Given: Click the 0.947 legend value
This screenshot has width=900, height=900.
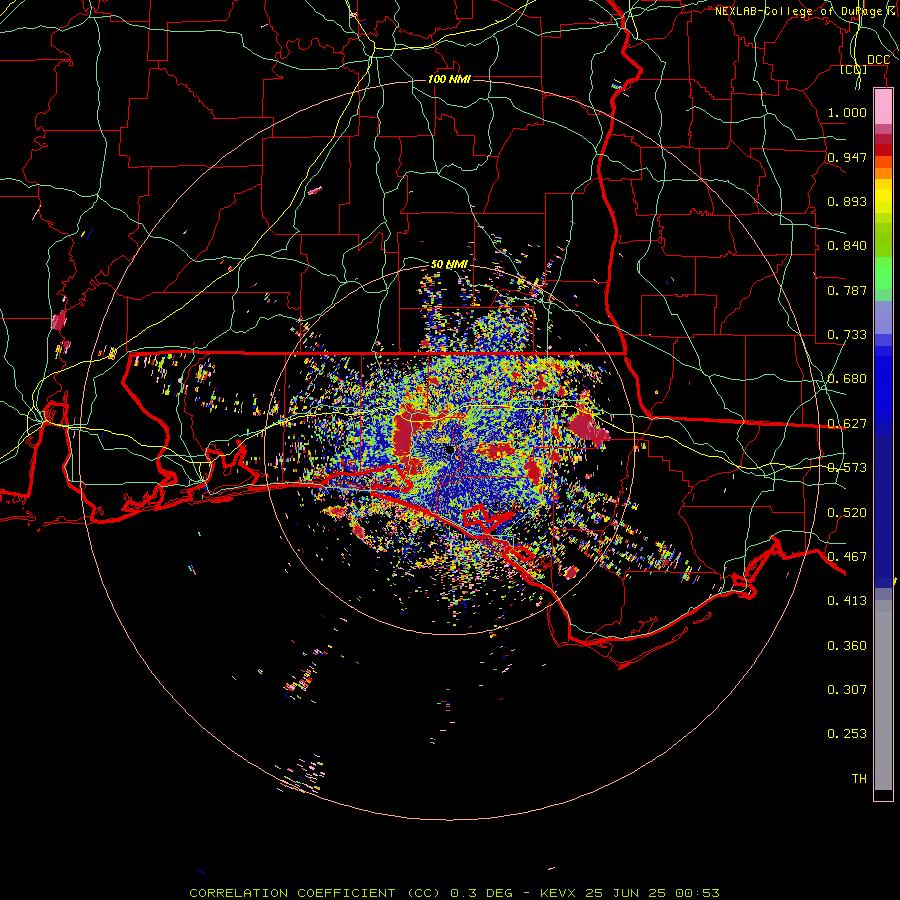Looking at the screenshot, I should pyautogui.click(x=847, y=157).
